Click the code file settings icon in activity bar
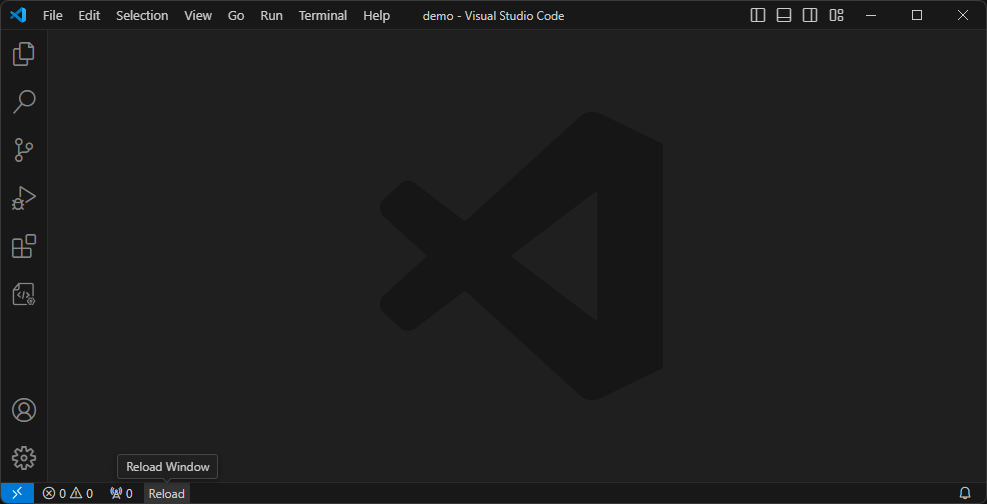The width and height of the screenshot is (987, 504). pyautogui.click(x=24, y=294)
